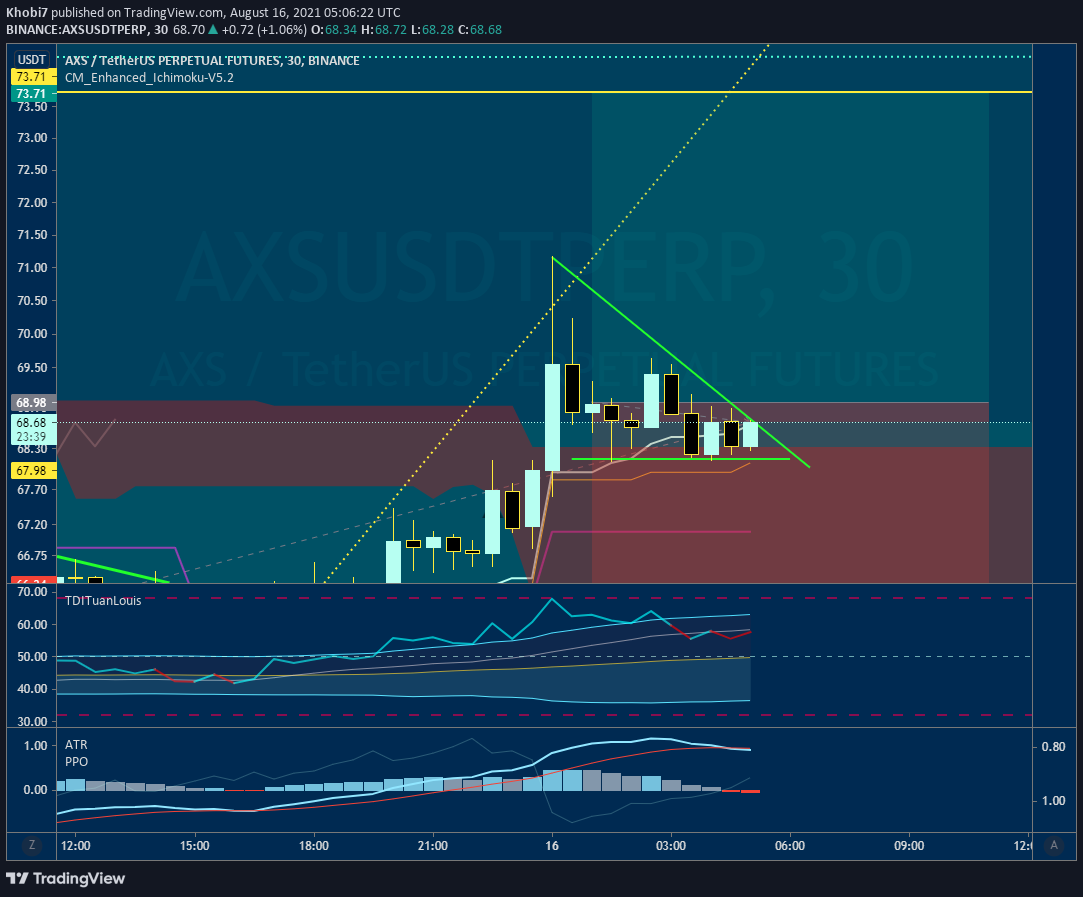Click the 0.00 label on ATR left scale
This screenshot has height=897, width=1083.
click(x=35, y=789)
